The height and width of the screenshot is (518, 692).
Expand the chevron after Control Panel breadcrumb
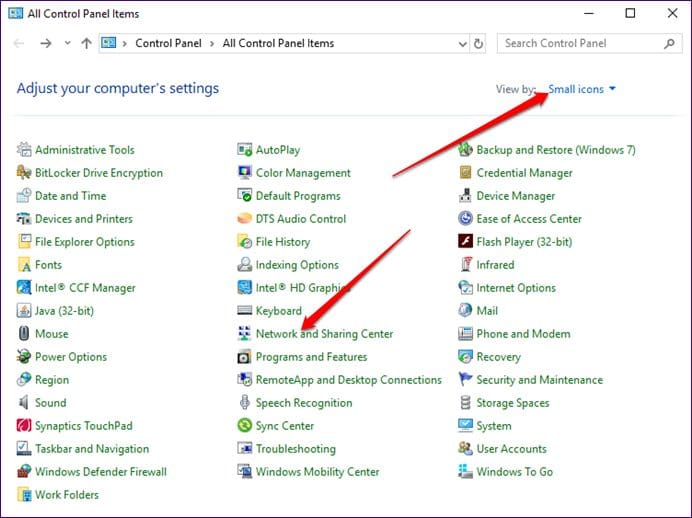(212, 44)
